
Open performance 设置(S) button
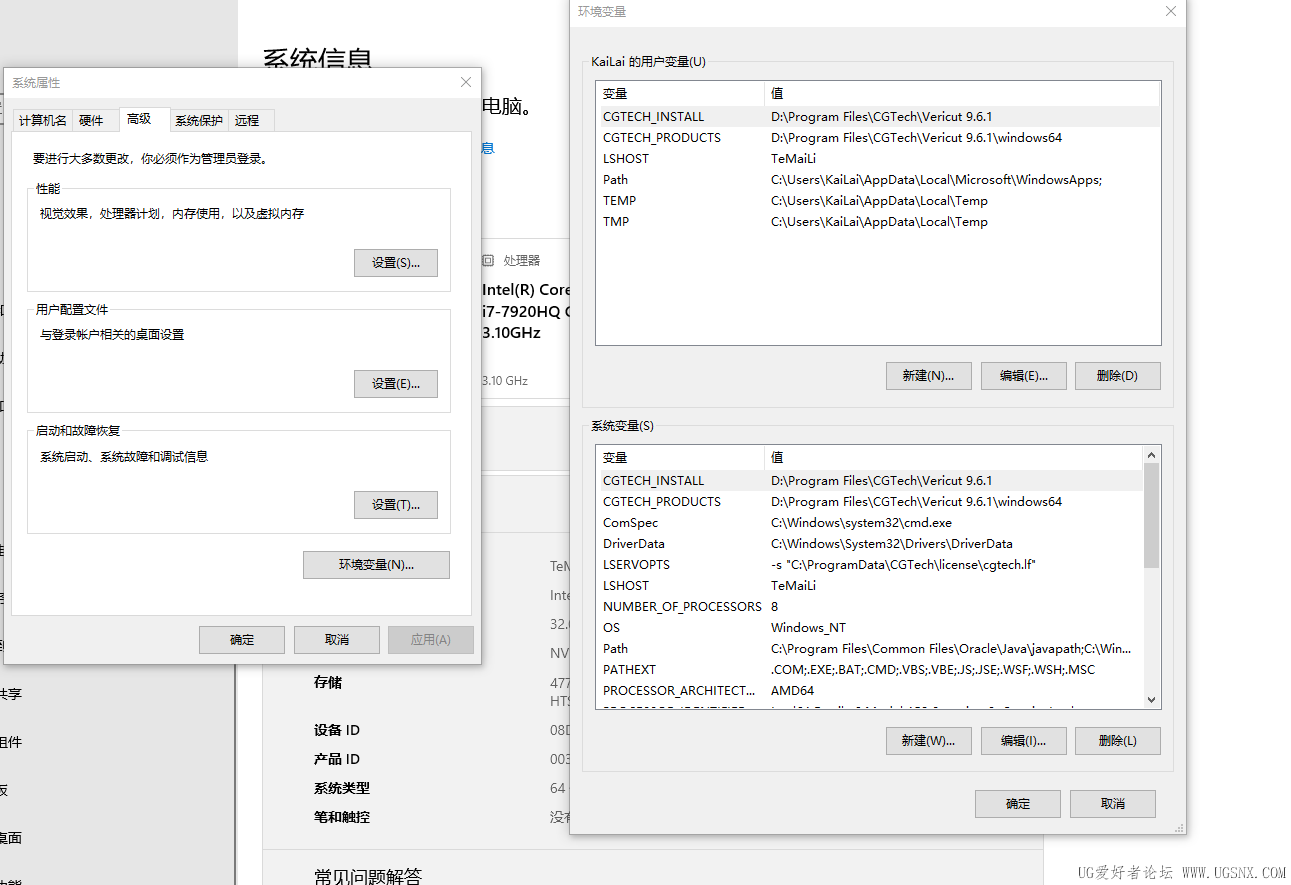pyautogui.click(x=395, y=263)
